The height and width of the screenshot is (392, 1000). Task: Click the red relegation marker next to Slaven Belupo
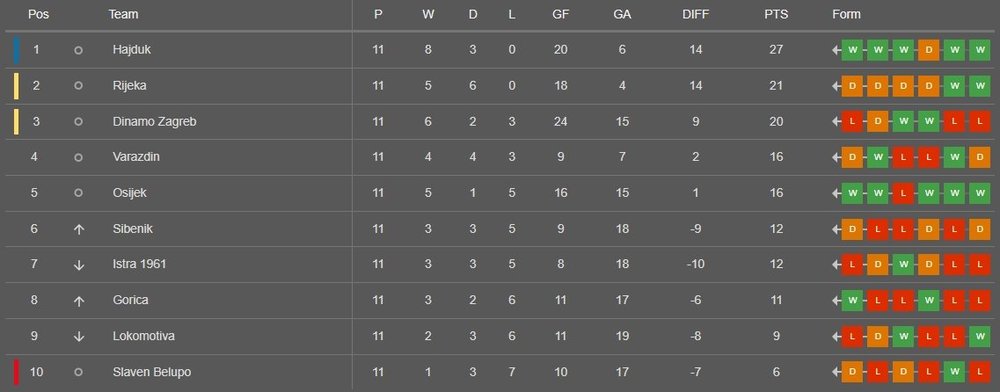point(17,372)
